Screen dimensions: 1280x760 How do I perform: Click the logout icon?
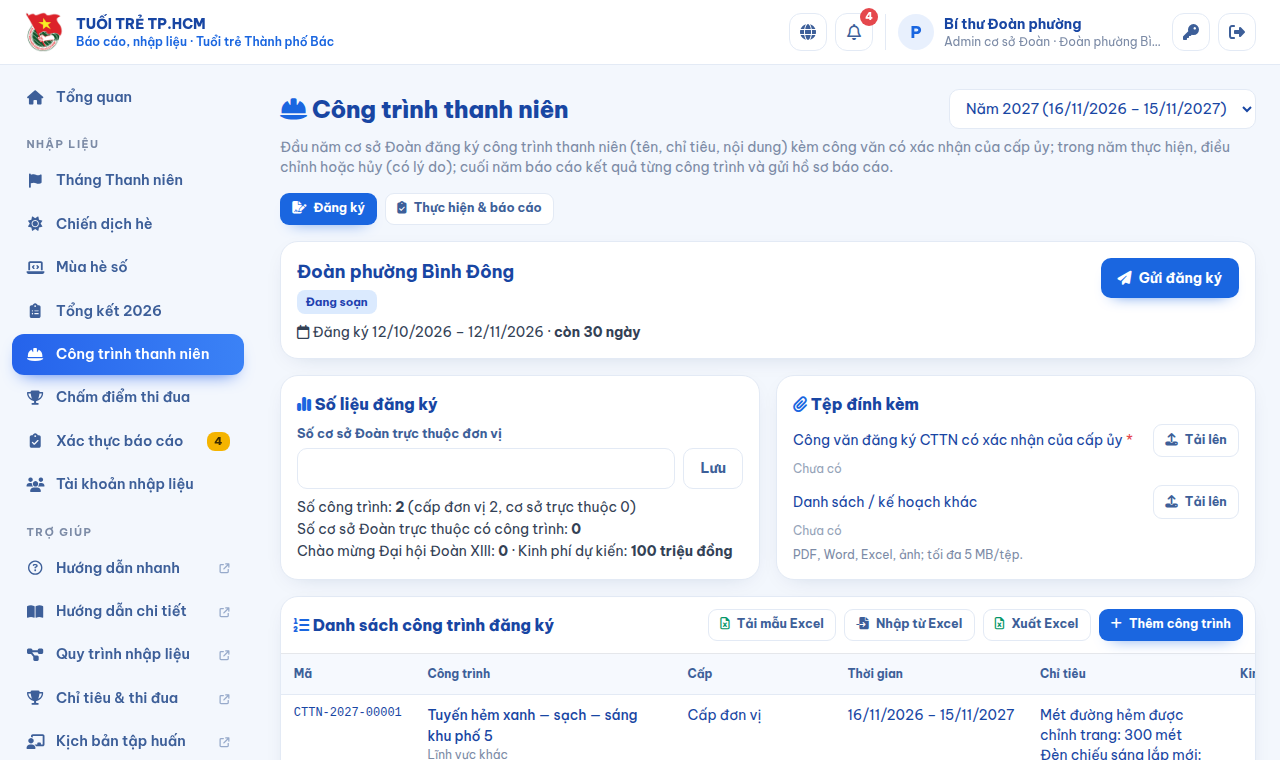pyautogui.click(x=1237, y=32)
